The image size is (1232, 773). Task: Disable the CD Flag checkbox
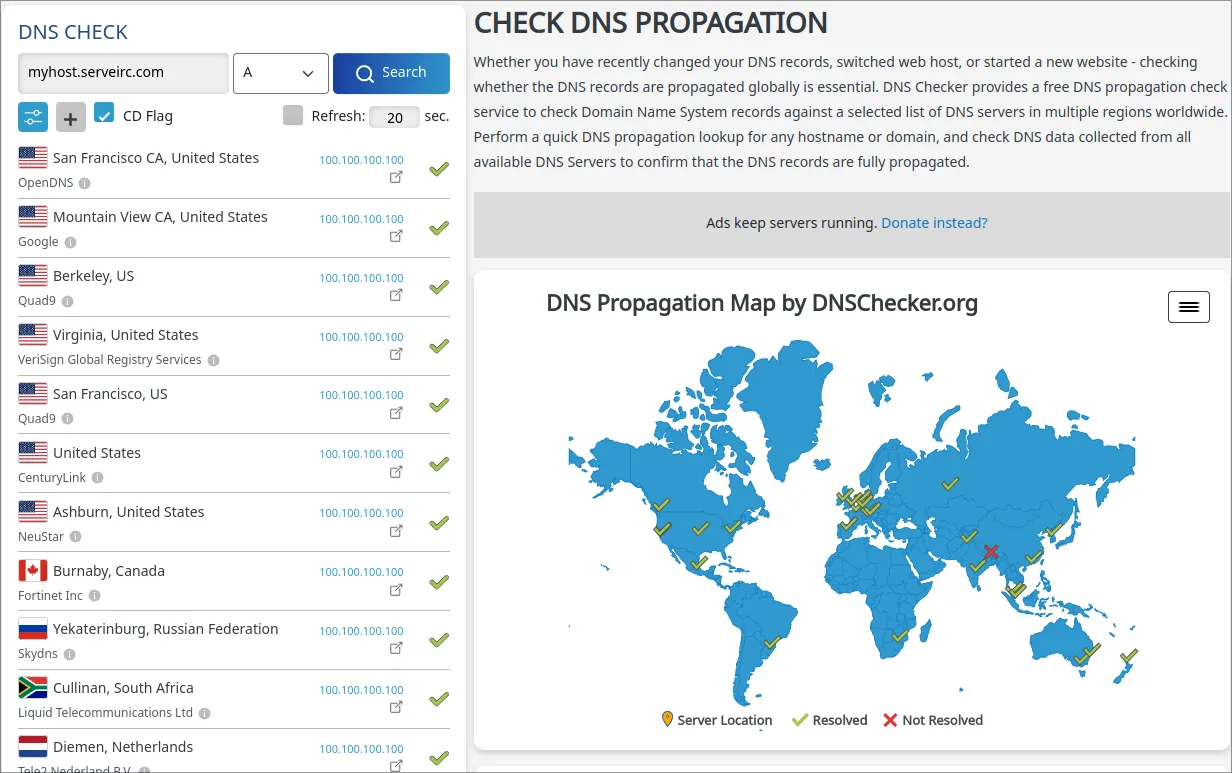(x=104, y=114)
